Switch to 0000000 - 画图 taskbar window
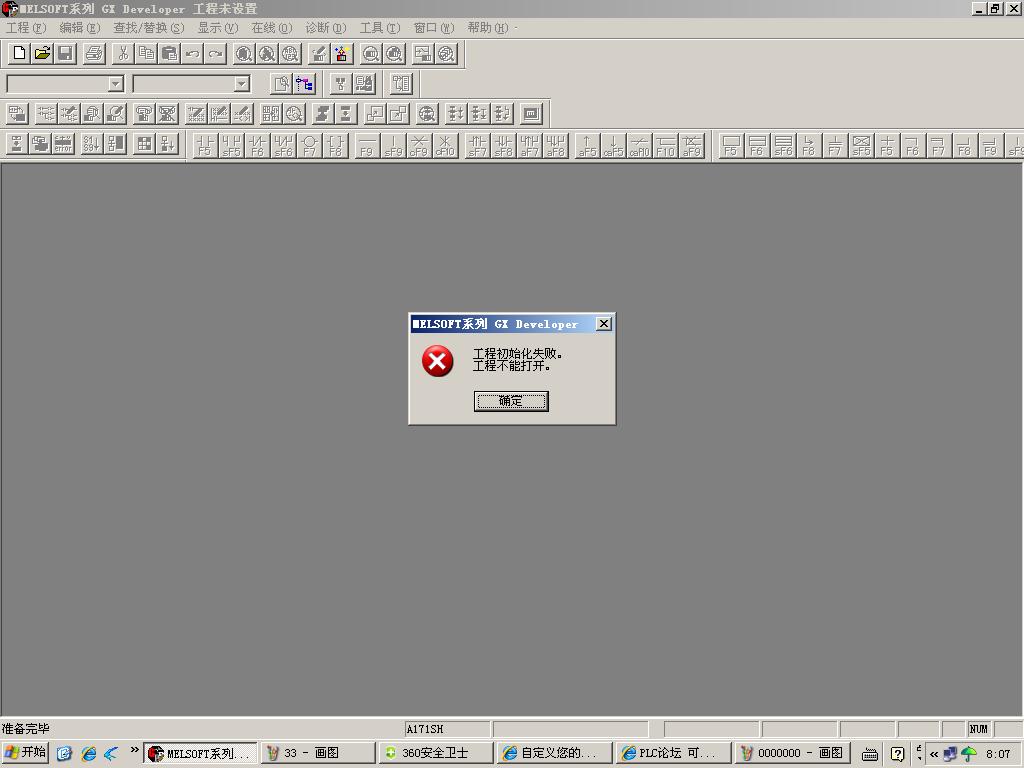 pyautogui.click(x=792, y=753)
